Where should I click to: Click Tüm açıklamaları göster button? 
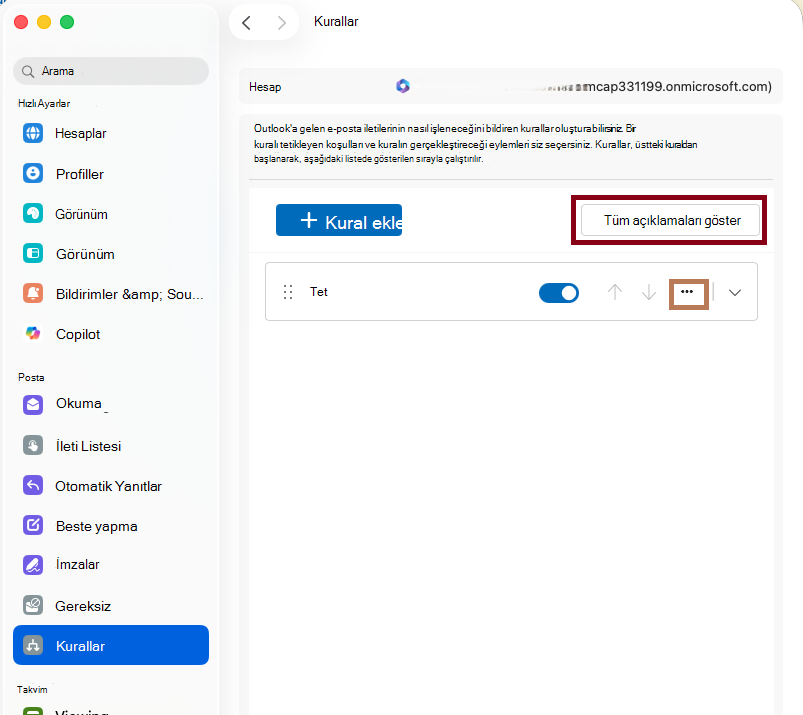pos(670,220)
